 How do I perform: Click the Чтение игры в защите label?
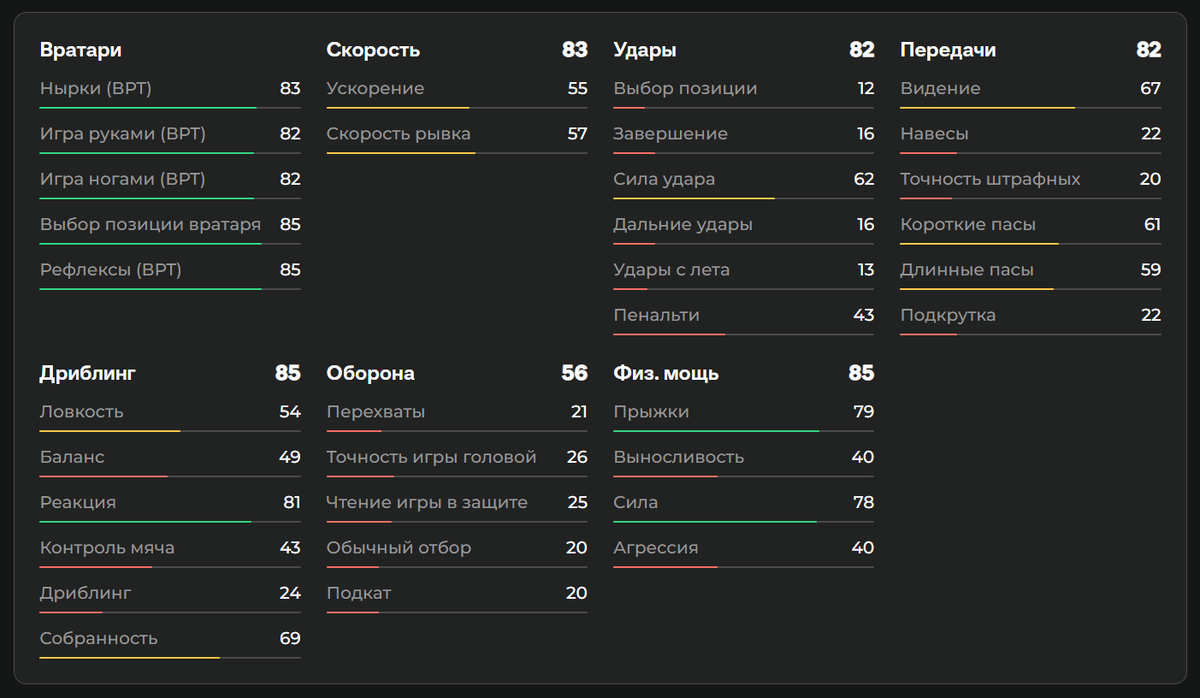pyautogui.click(x=427, y=502)
